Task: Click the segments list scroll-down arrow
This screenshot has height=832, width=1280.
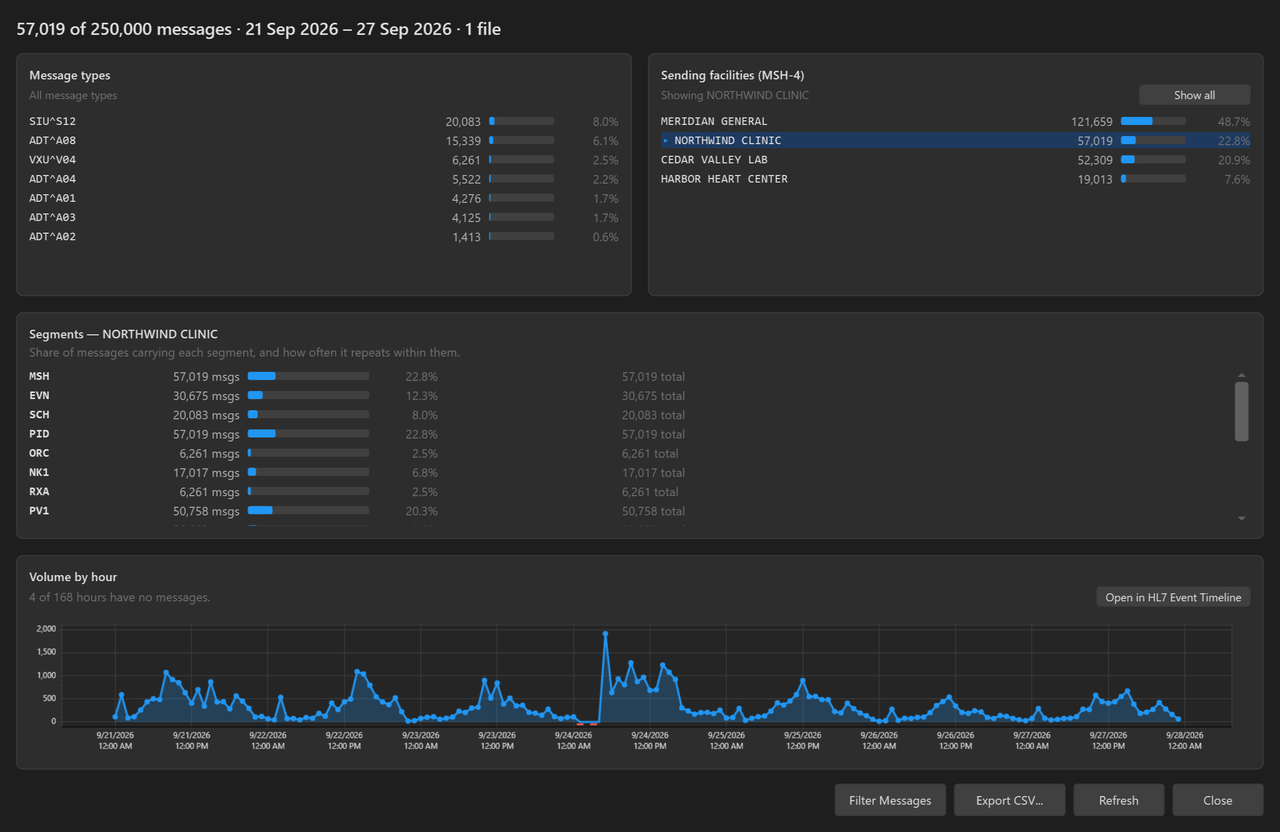Action: [x=1241, y=518]
